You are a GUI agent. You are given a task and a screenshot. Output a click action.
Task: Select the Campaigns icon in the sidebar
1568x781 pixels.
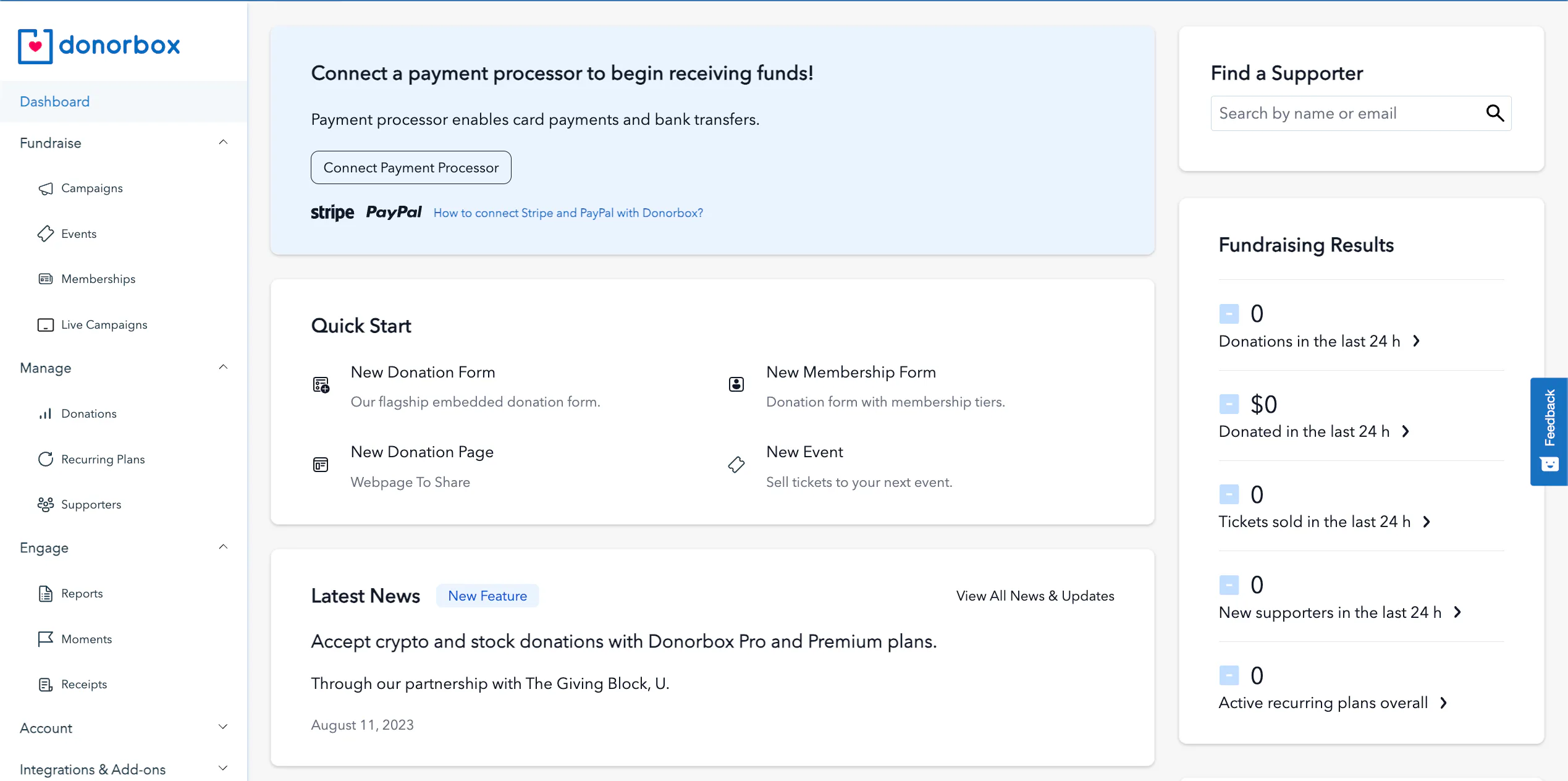(46, 188)
